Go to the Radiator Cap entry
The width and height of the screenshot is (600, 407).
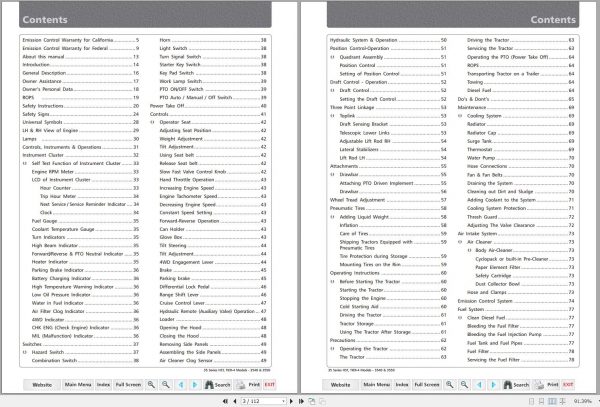pos(520,133)
